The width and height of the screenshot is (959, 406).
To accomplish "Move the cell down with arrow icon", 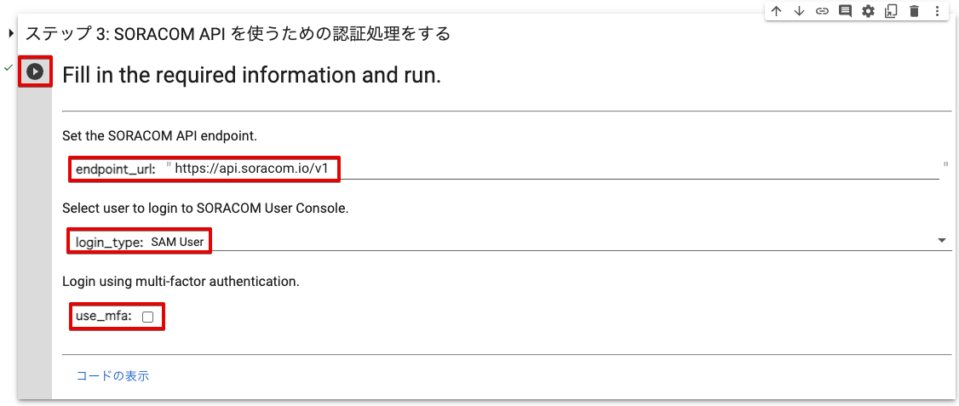I will (x=799, y=12).
